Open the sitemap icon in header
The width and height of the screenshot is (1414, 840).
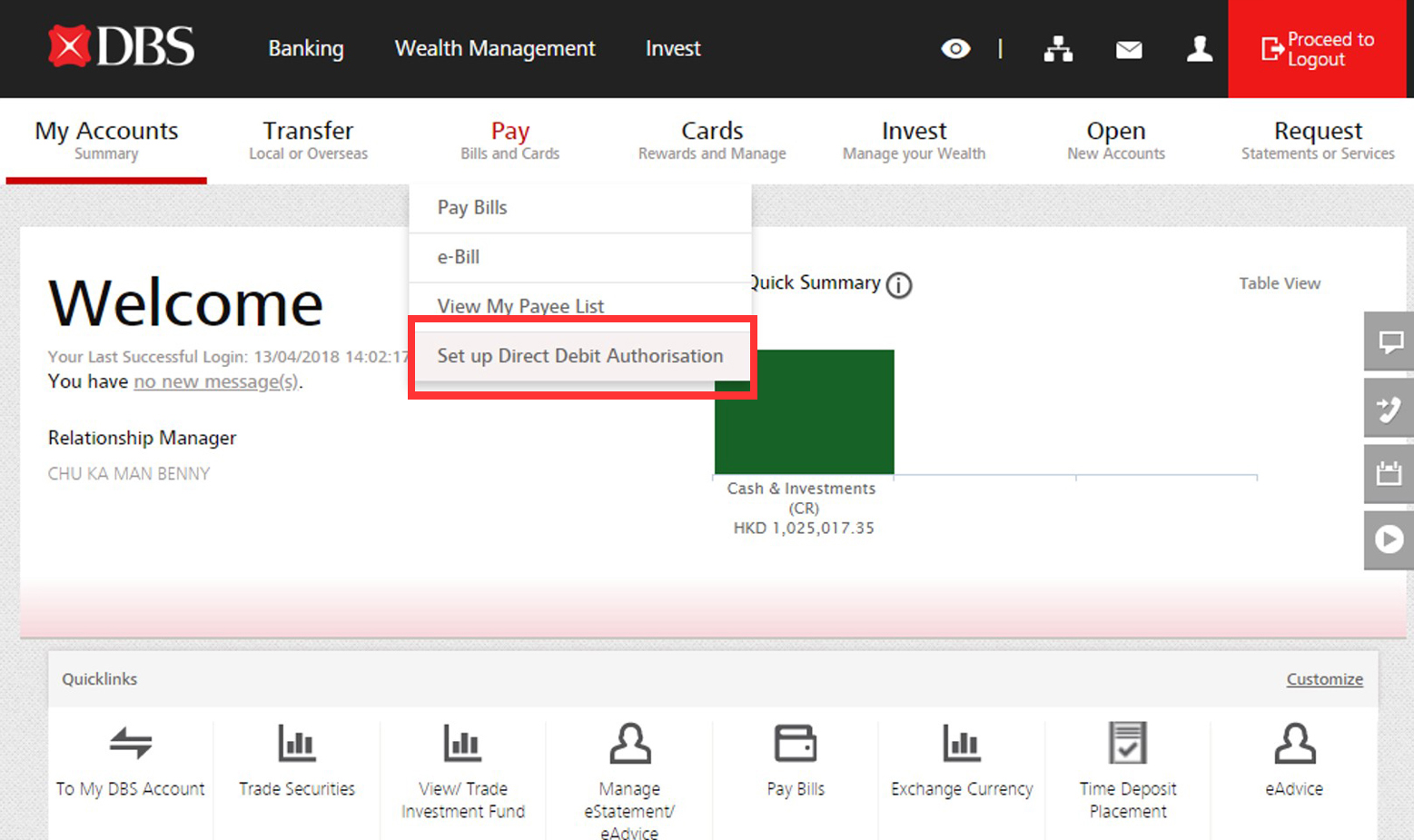click(1057, 49)
